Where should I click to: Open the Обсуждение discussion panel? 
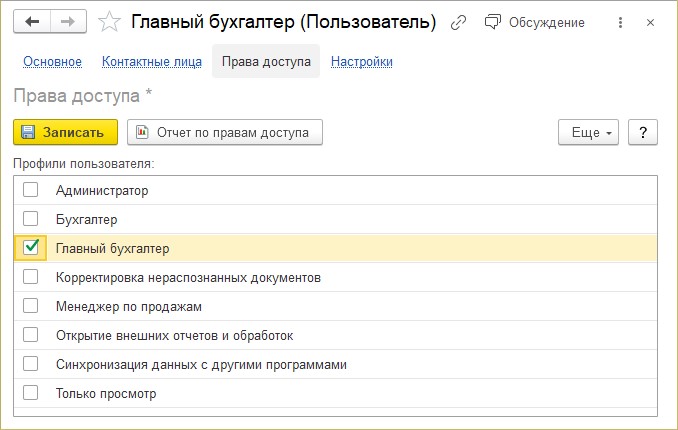coord(535,22)
